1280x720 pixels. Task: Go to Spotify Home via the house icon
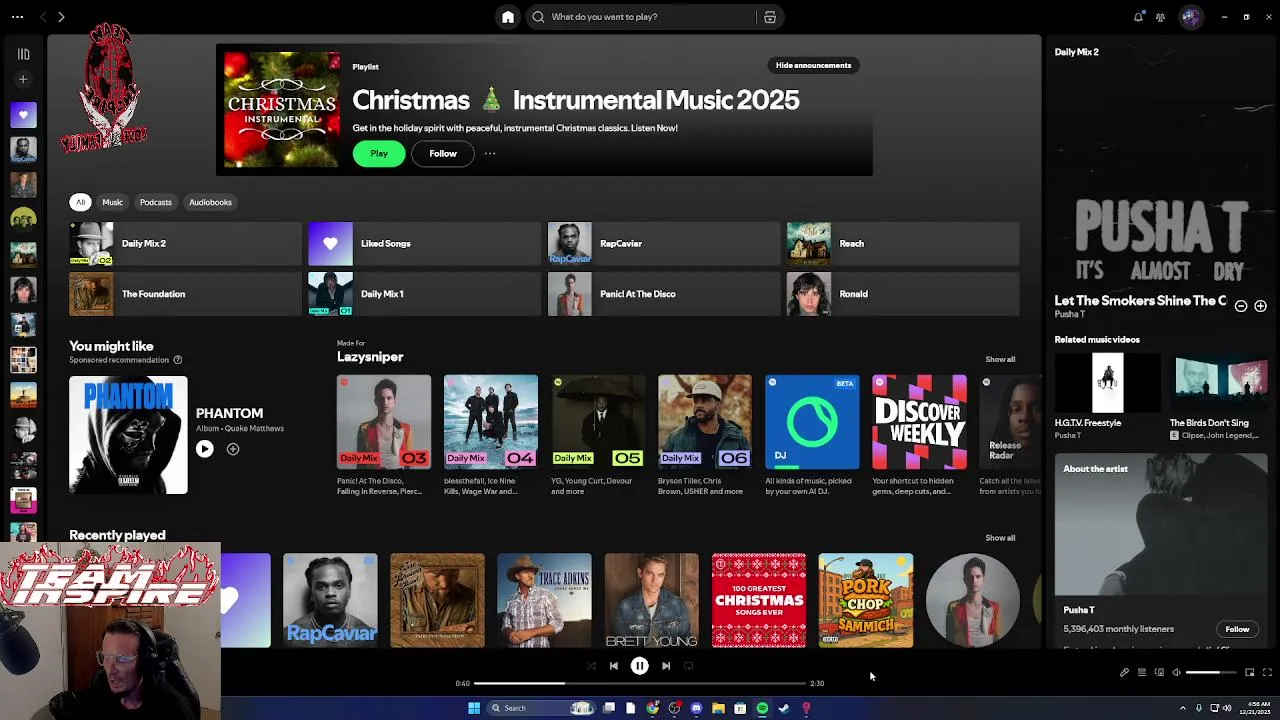[x=508, y=17]
